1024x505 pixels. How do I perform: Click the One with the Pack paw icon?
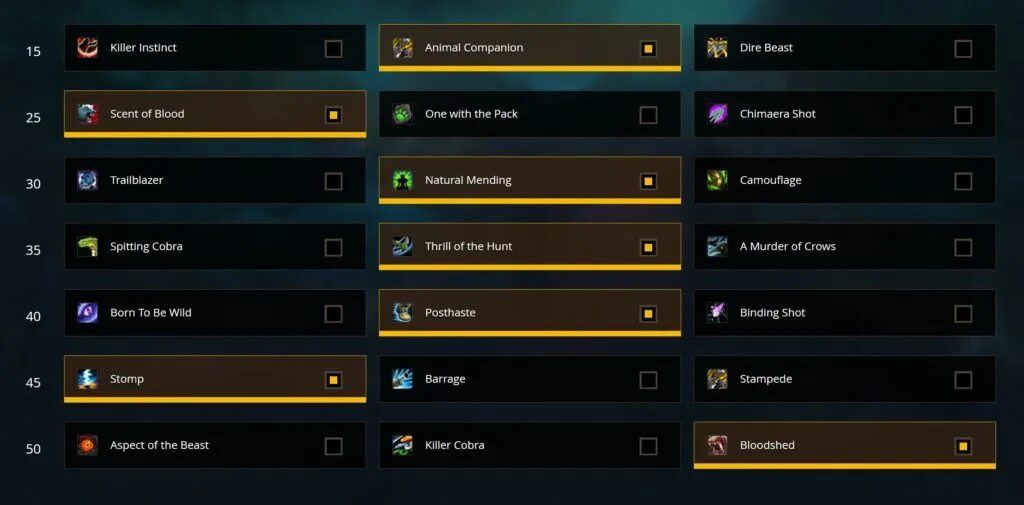[x=402, y=114]
